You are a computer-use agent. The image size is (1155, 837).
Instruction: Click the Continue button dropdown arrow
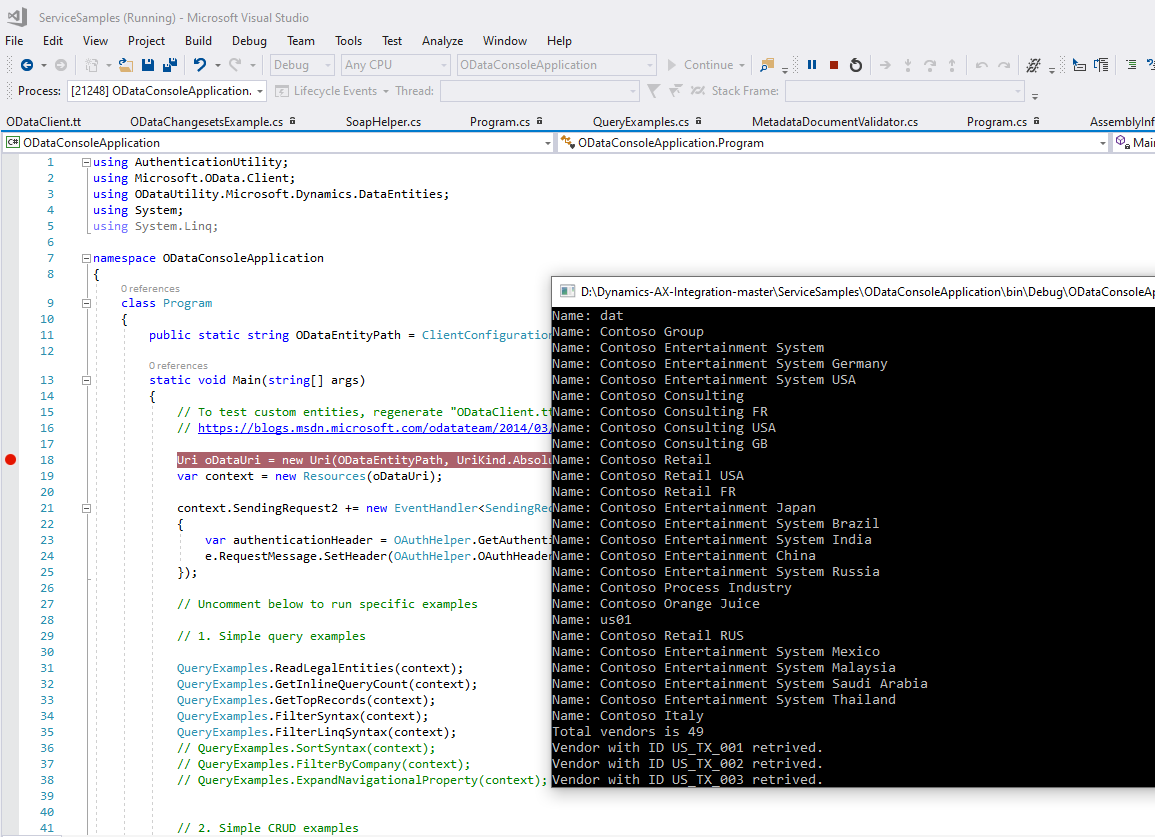pyautogui.click(x=742, y=65)
